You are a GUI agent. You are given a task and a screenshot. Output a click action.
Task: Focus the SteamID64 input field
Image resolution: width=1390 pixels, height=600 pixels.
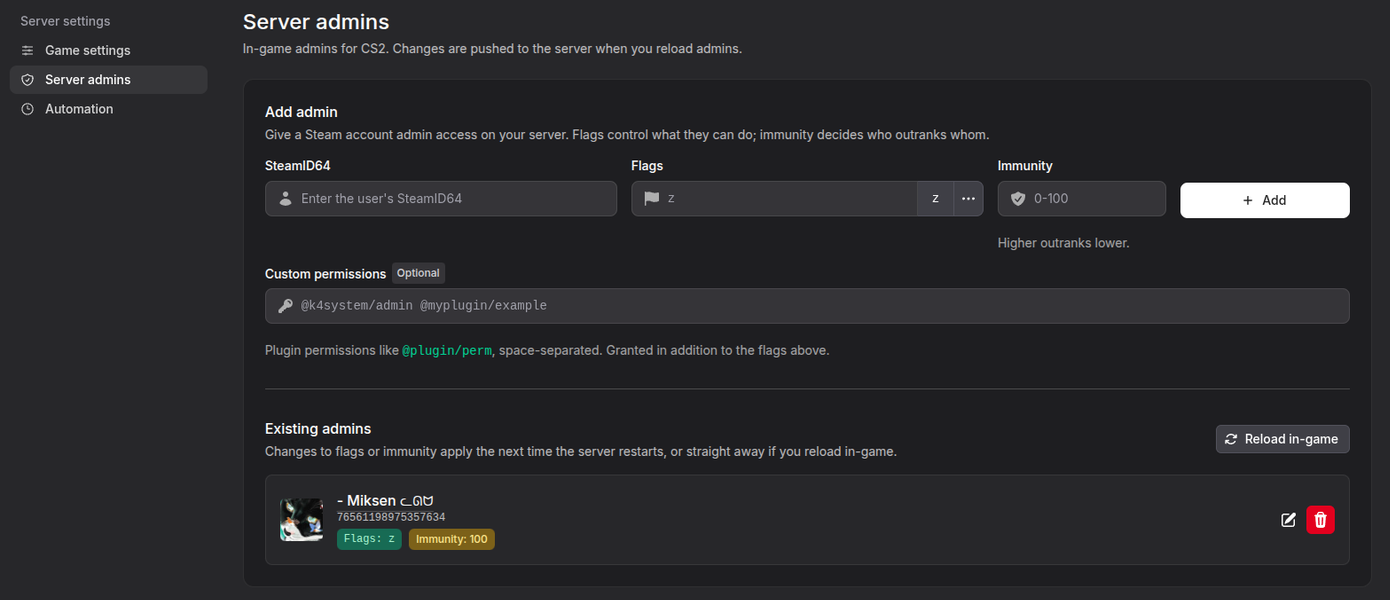point(441,198)
